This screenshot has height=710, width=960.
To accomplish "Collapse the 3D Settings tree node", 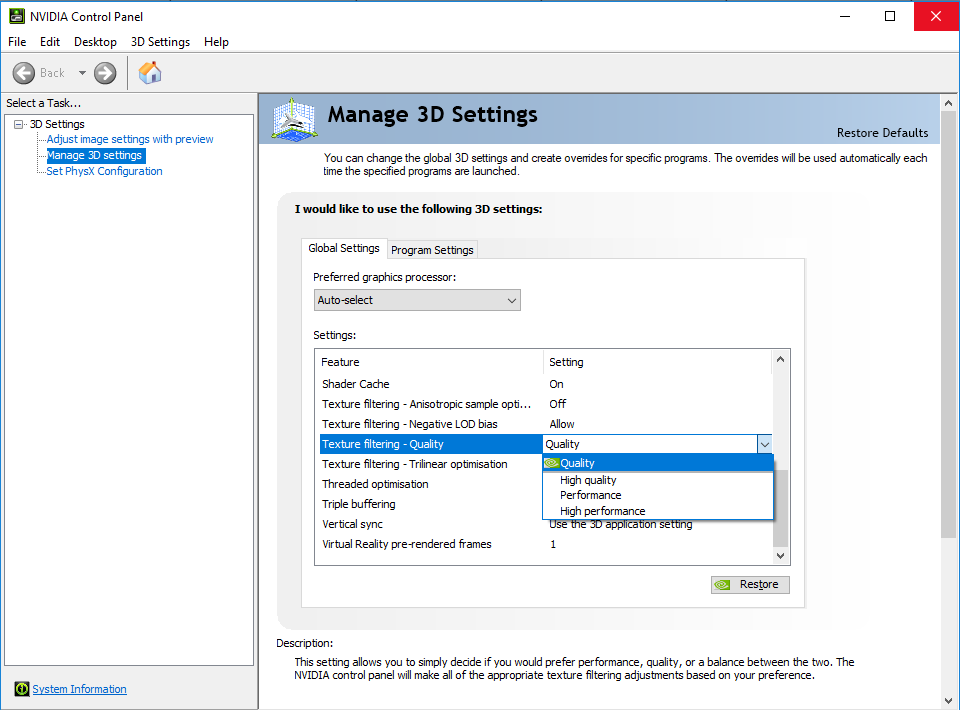I will point(18,124).
